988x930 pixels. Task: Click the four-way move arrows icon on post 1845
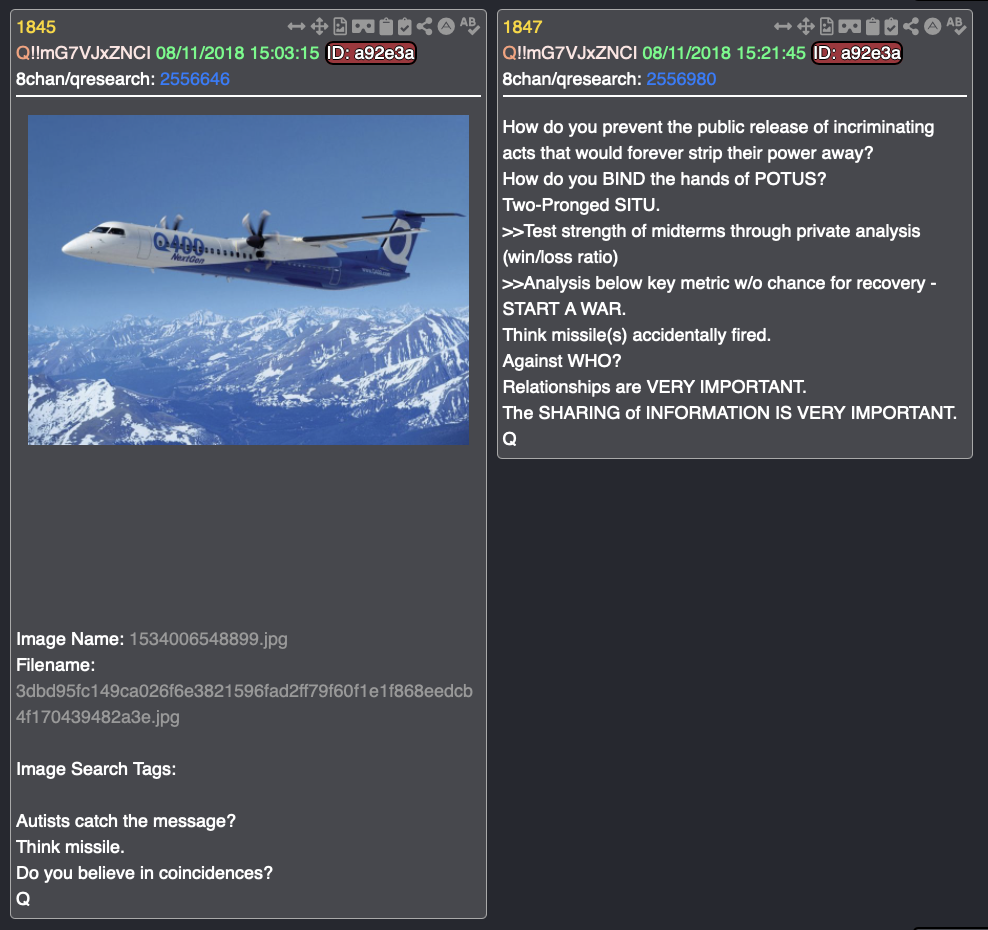point(319,26)
